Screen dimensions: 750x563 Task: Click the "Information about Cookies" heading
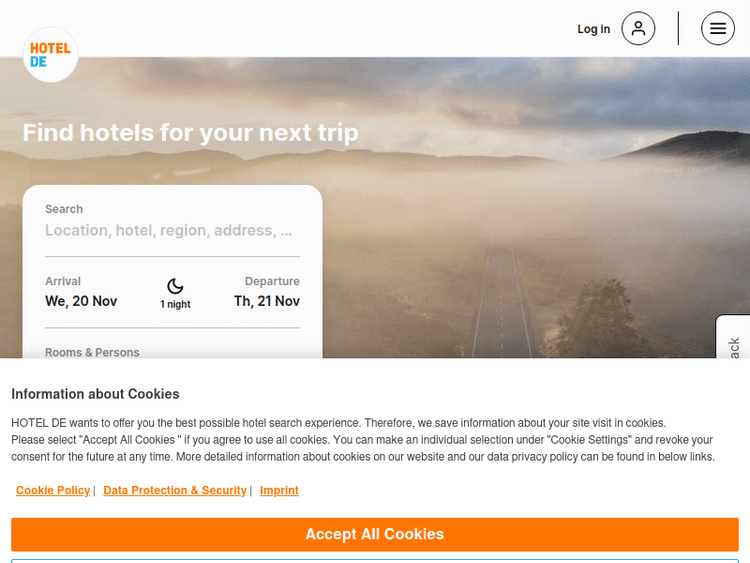(x=96, y=394)
